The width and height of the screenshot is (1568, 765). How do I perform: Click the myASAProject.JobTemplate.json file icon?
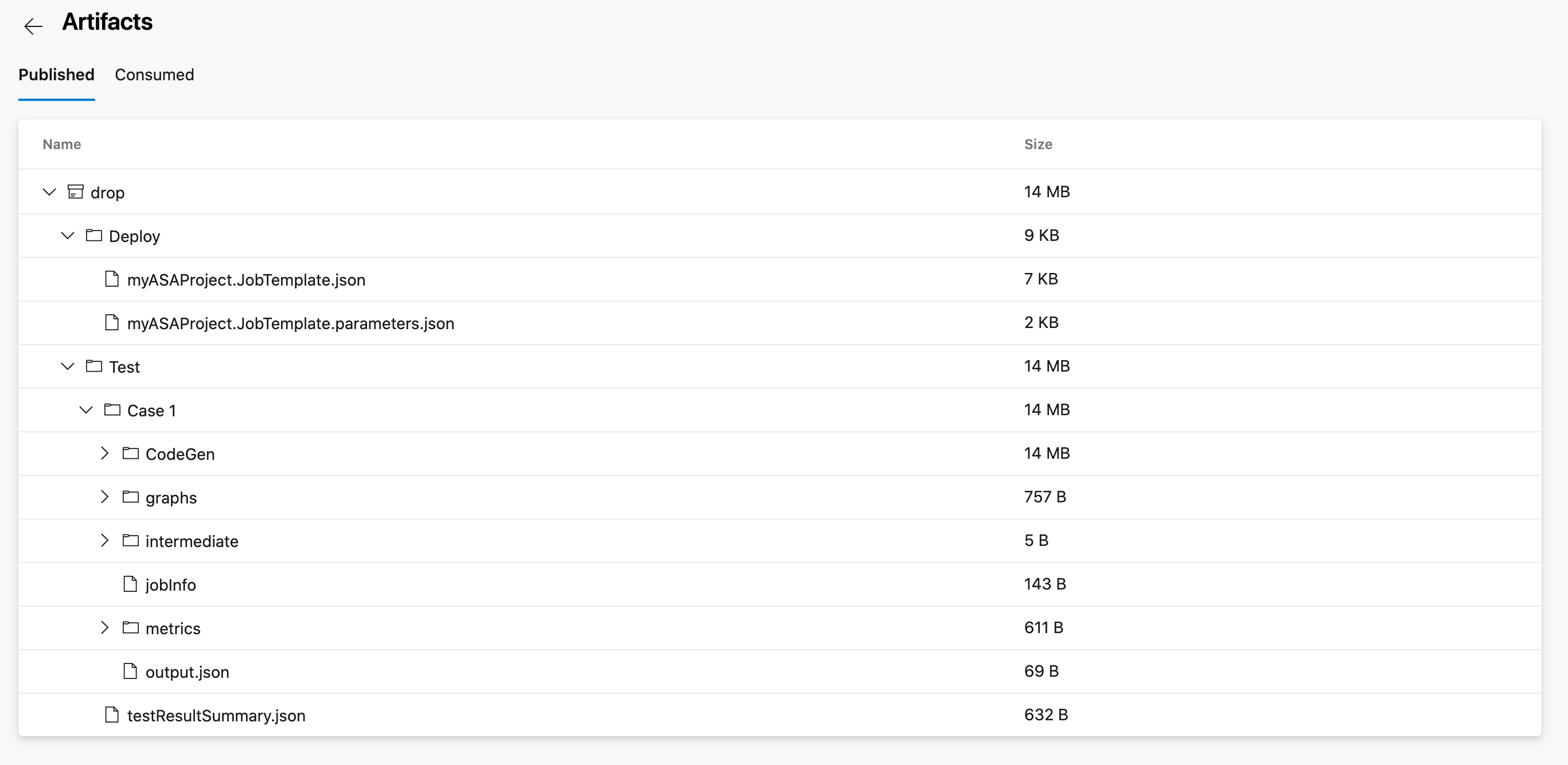tap(113, 278)
